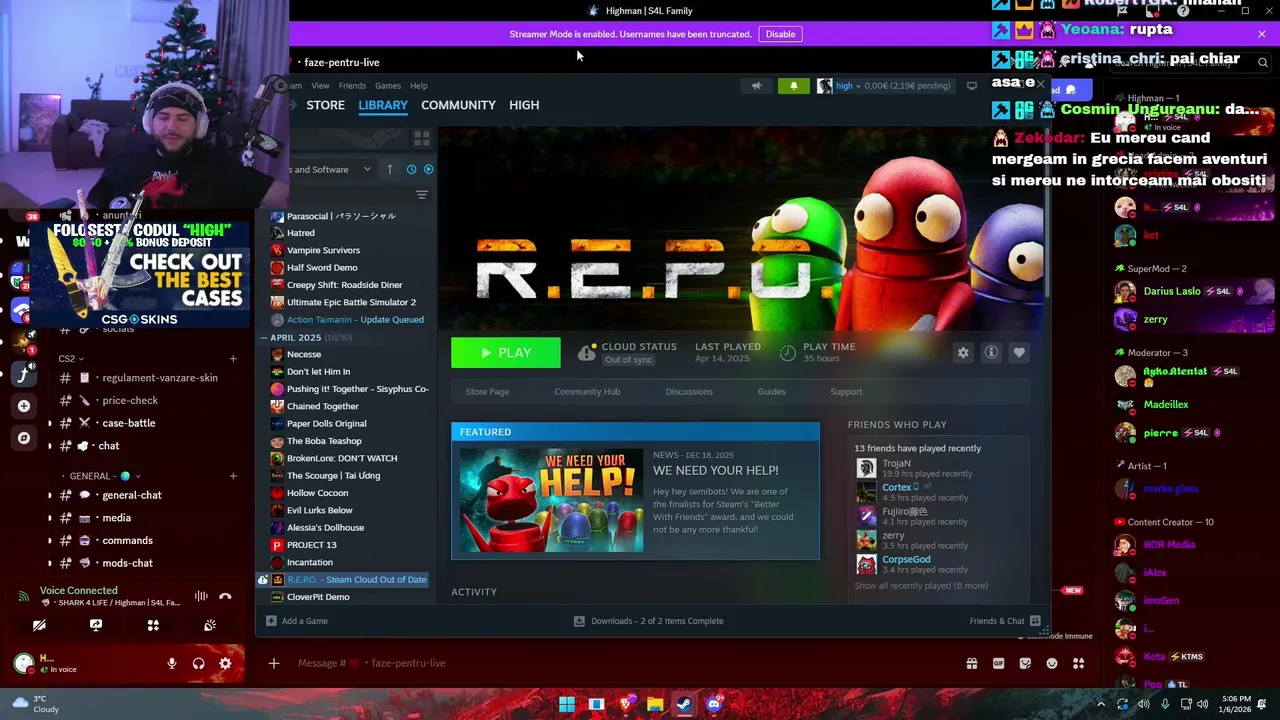
Task: Click the Cloud Status out-of-sync icon
Action: 587,353
